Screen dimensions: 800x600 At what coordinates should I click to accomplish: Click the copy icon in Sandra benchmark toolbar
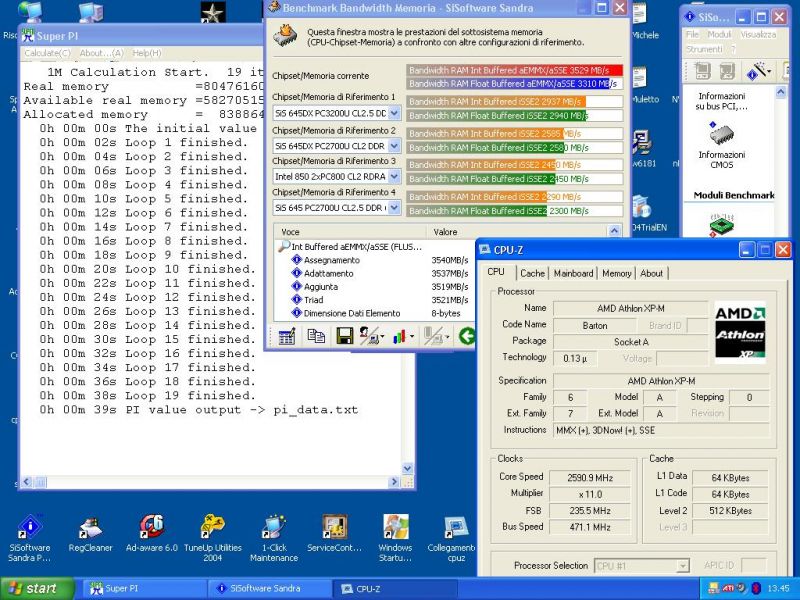point(316,336)
